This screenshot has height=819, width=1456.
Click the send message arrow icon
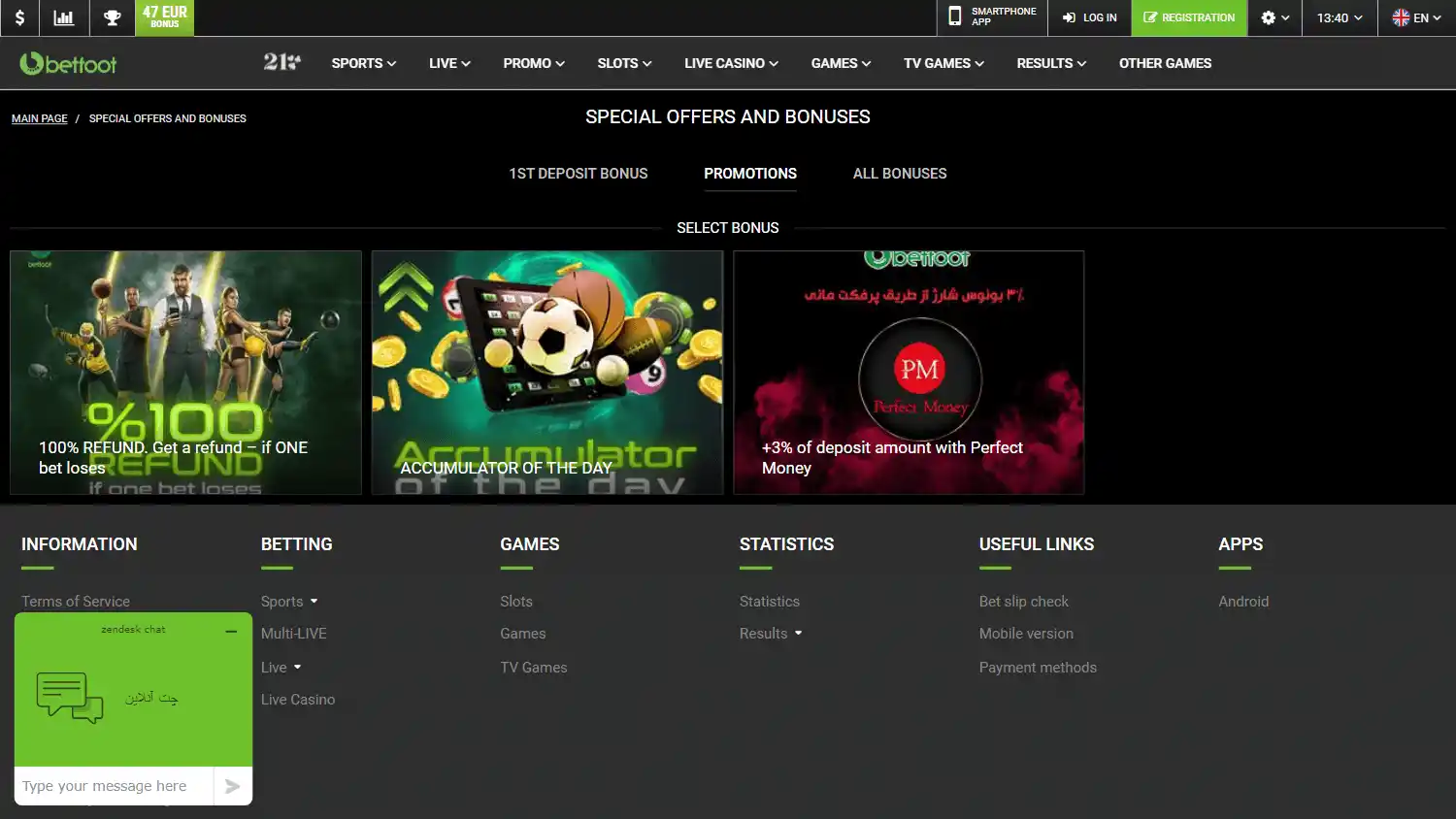[233, 786]
